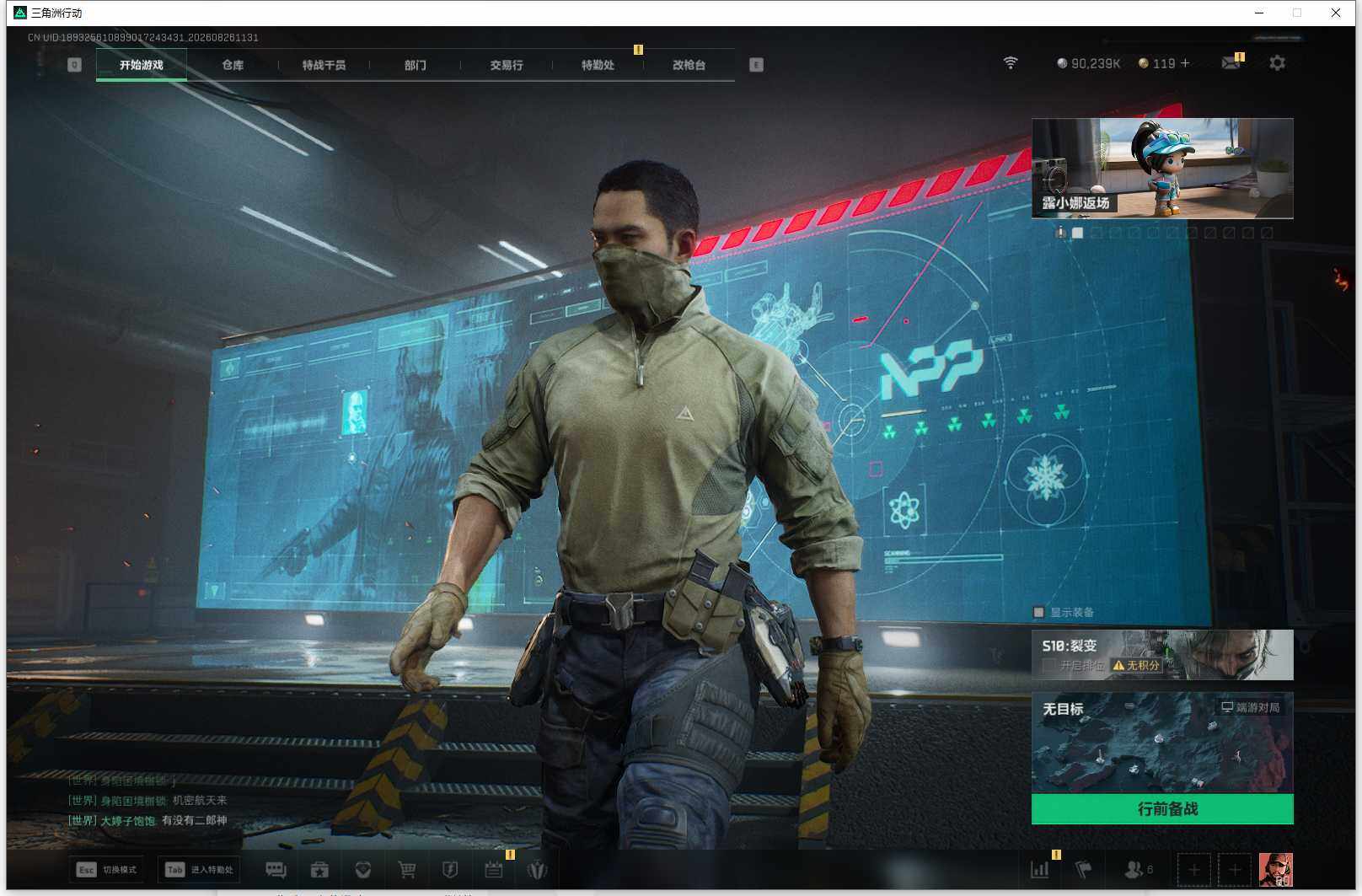Open the calendar events icon
Viewport: 1362px width, 896px height.
[x=494, y=870]
